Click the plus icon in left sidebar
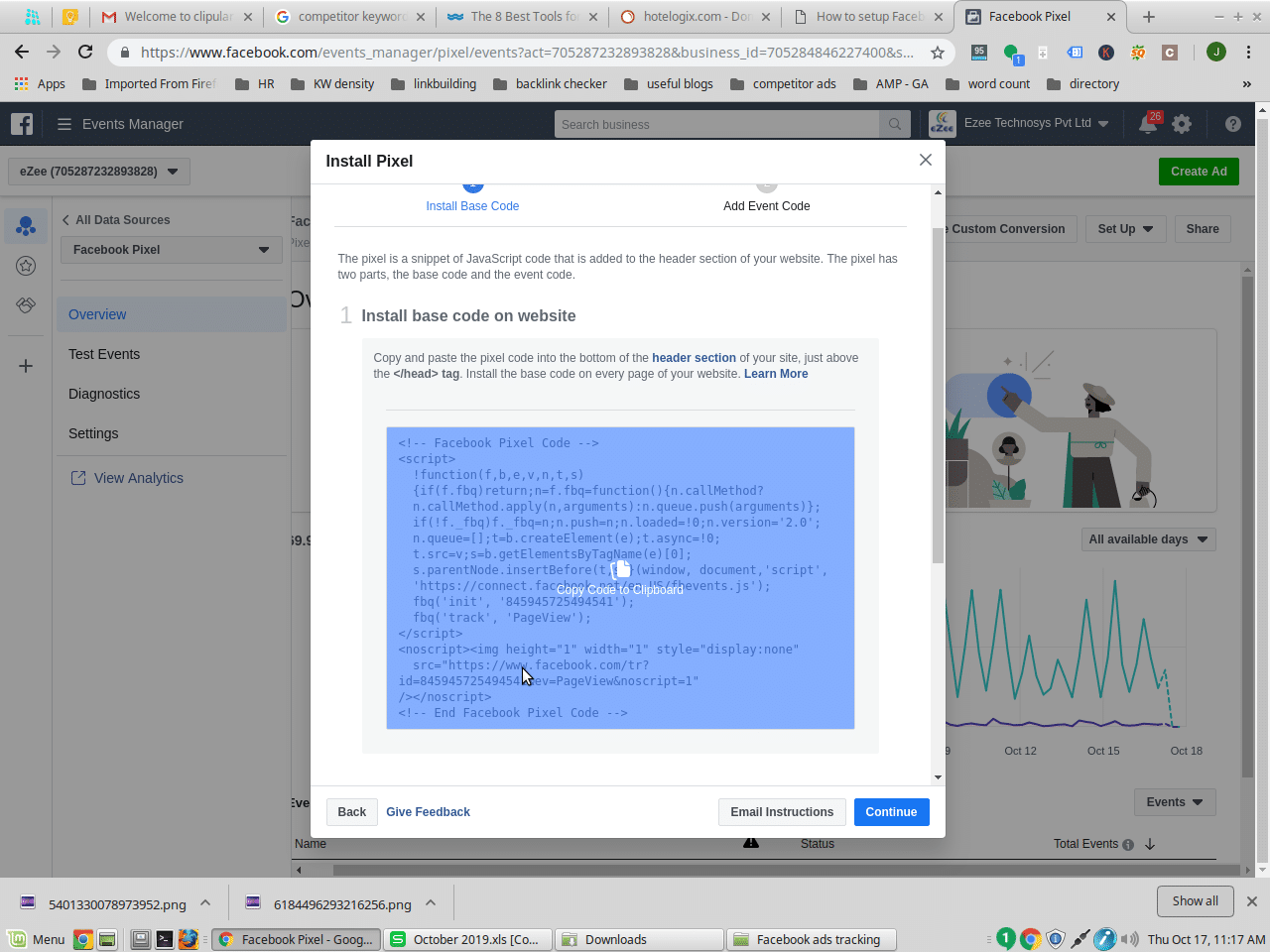1270x952 pixels. (x=26, y=366)
